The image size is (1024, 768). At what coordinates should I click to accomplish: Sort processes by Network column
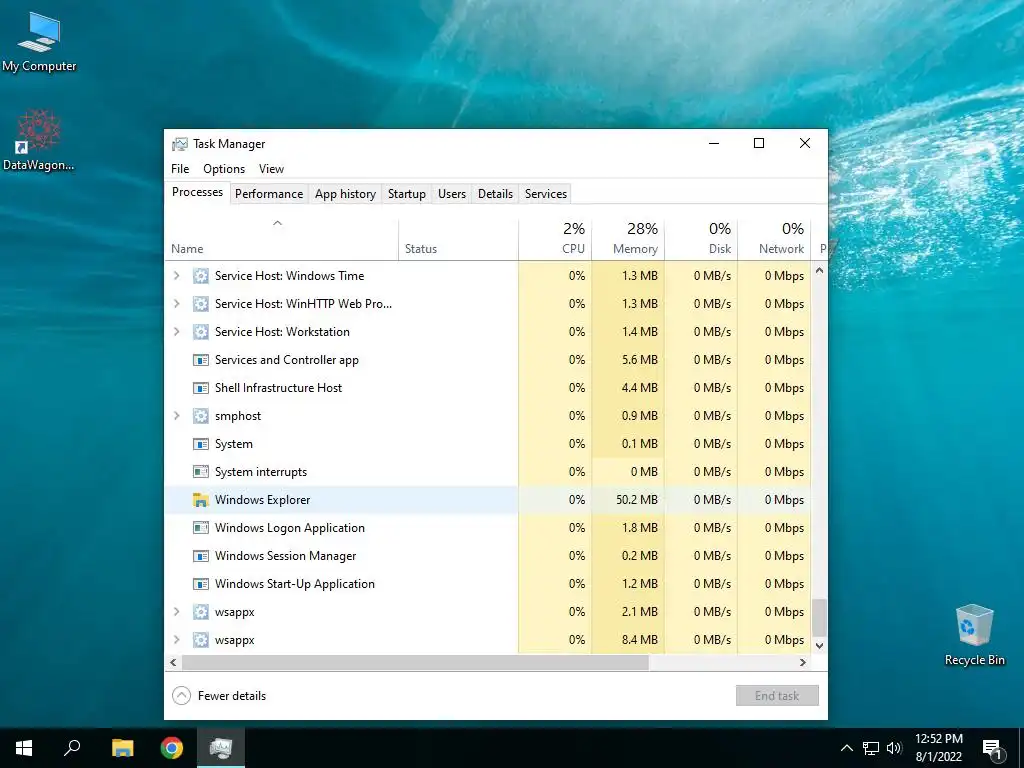pyautogui.click(x=775, y=240)
